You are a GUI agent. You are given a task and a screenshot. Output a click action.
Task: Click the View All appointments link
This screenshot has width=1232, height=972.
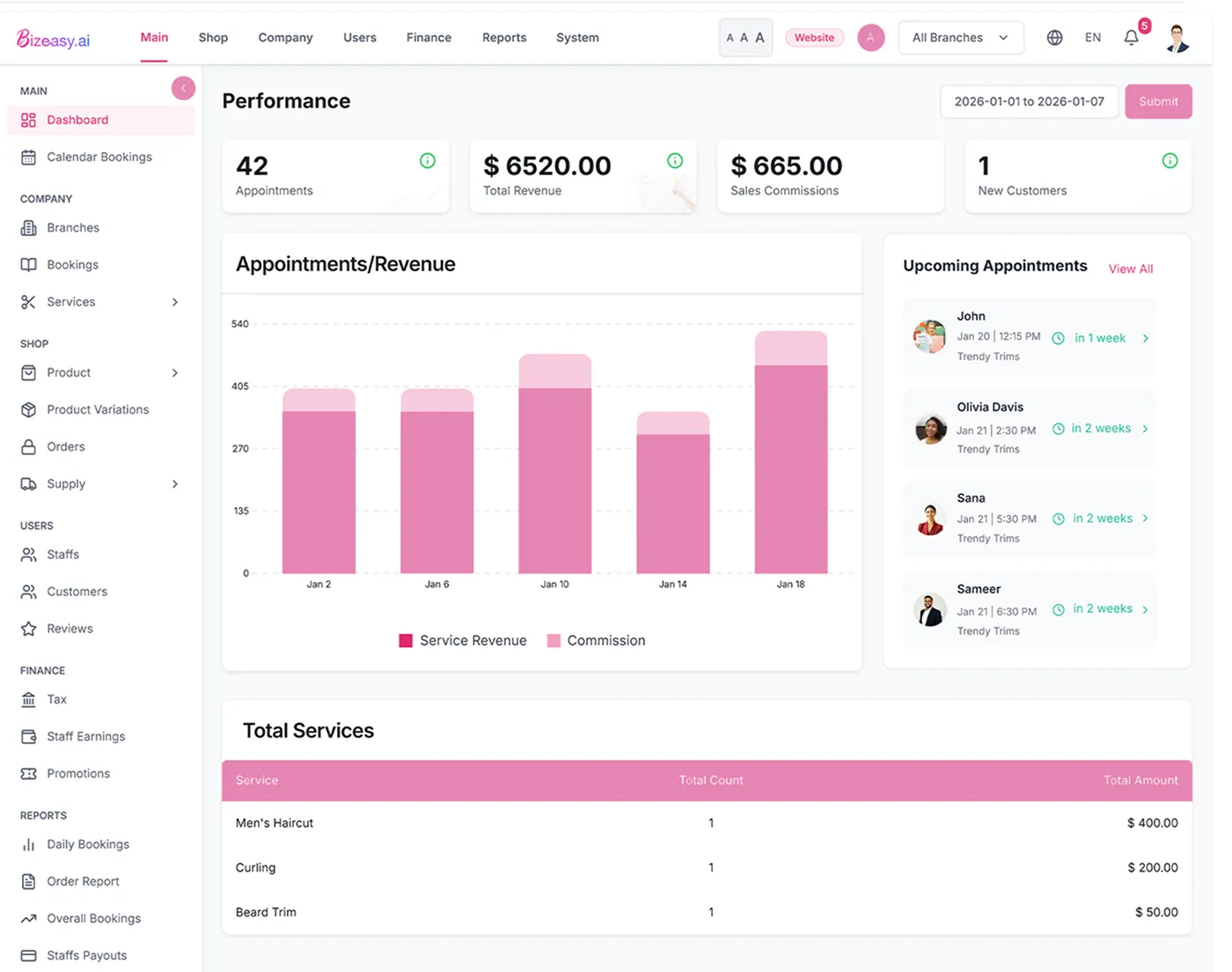click(x=1130, y=269)
